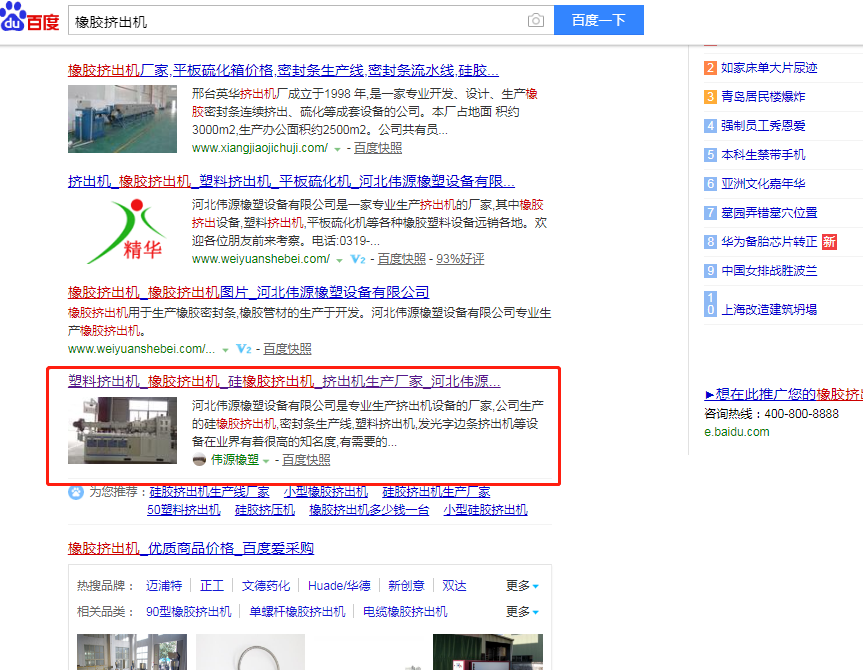Viewport: 863px width, 670px height.
Task: Open result 橡胶挤出机_橡胶挤出机图片_河北伟源橡塑设备有限公司
Action: [248, 292]
